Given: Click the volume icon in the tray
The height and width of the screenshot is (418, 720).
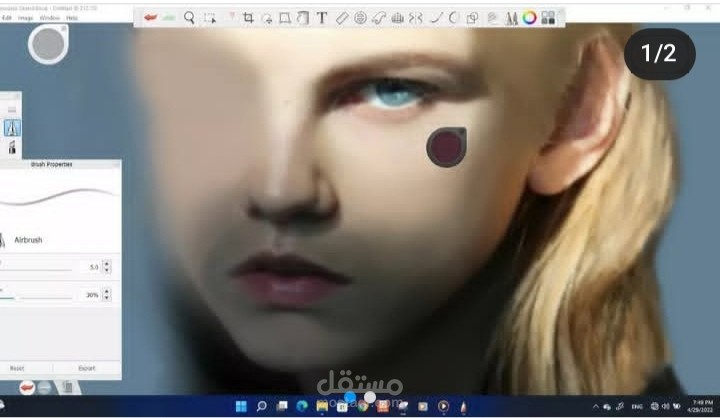Looking at the screenshot, I should [665, 407].
